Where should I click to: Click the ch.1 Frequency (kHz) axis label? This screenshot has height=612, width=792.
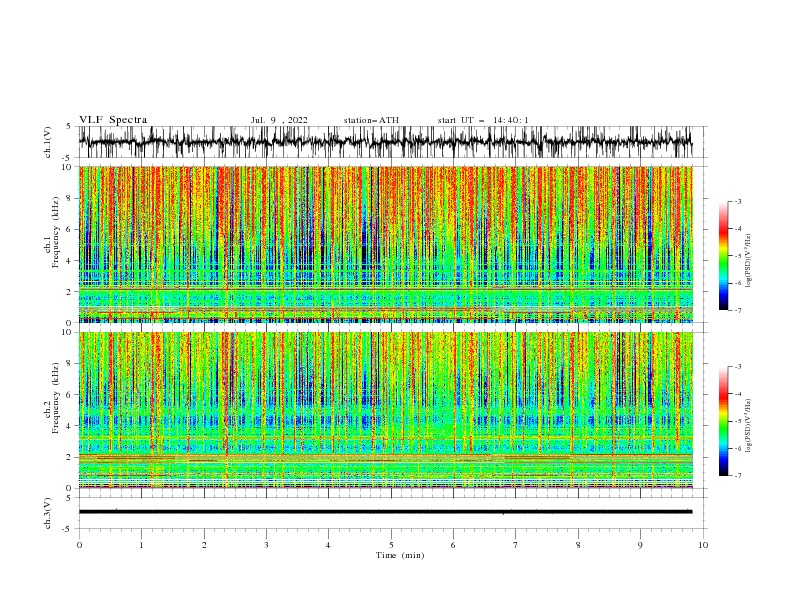(x=52, y=230)
